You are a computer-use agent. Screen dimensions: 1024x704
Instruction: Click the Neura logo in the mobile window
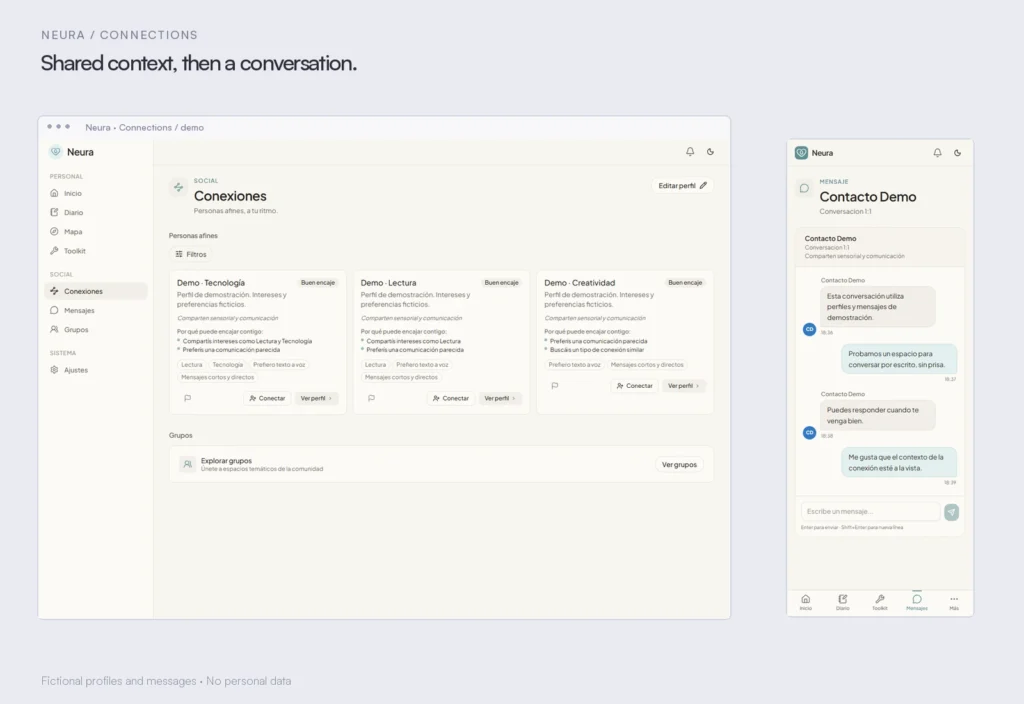pos(801,153)
